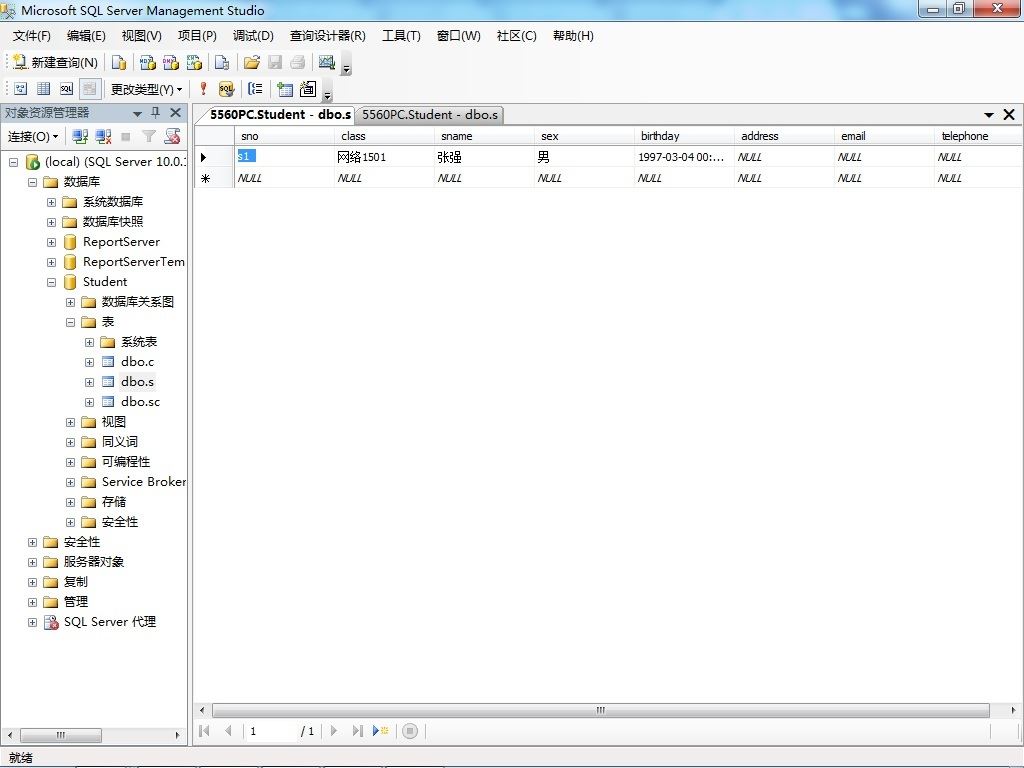
Task: Go to the first record
Action: pyautogui.click(x=204, y=731)
